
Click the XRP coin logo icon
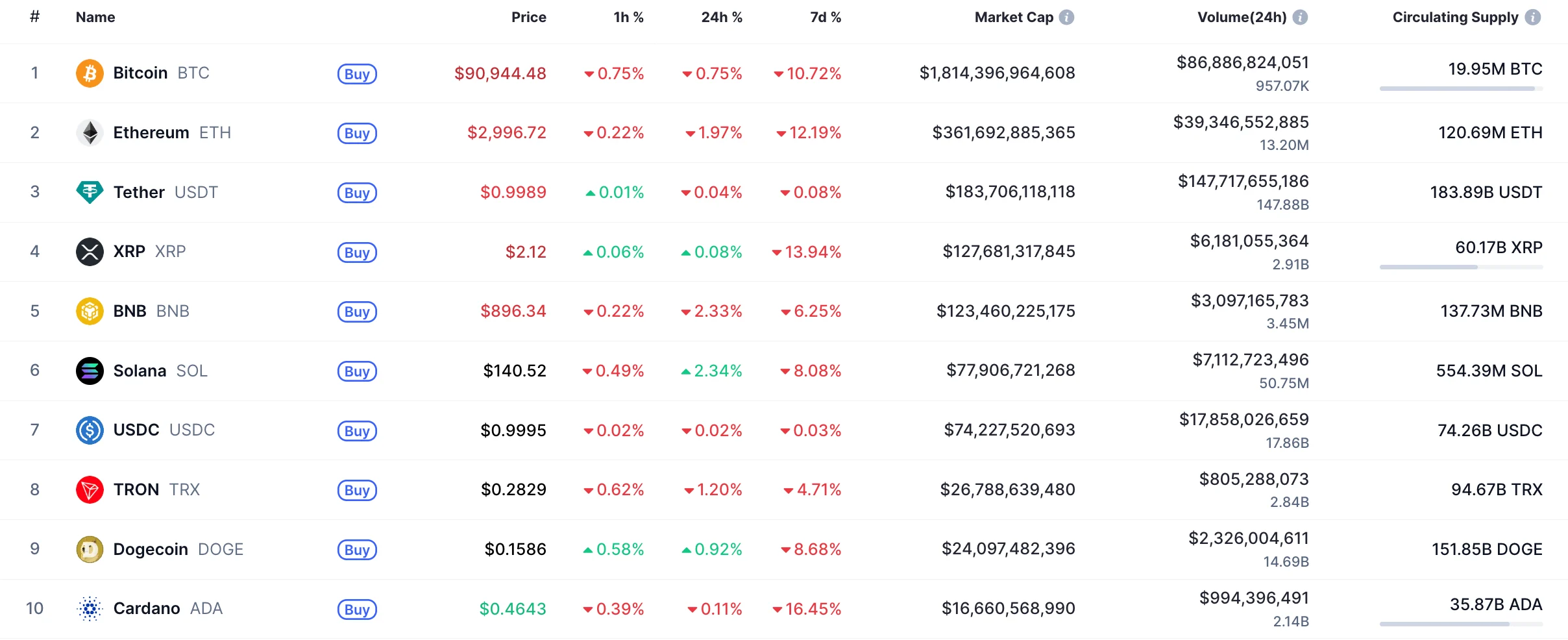(90, 252)
